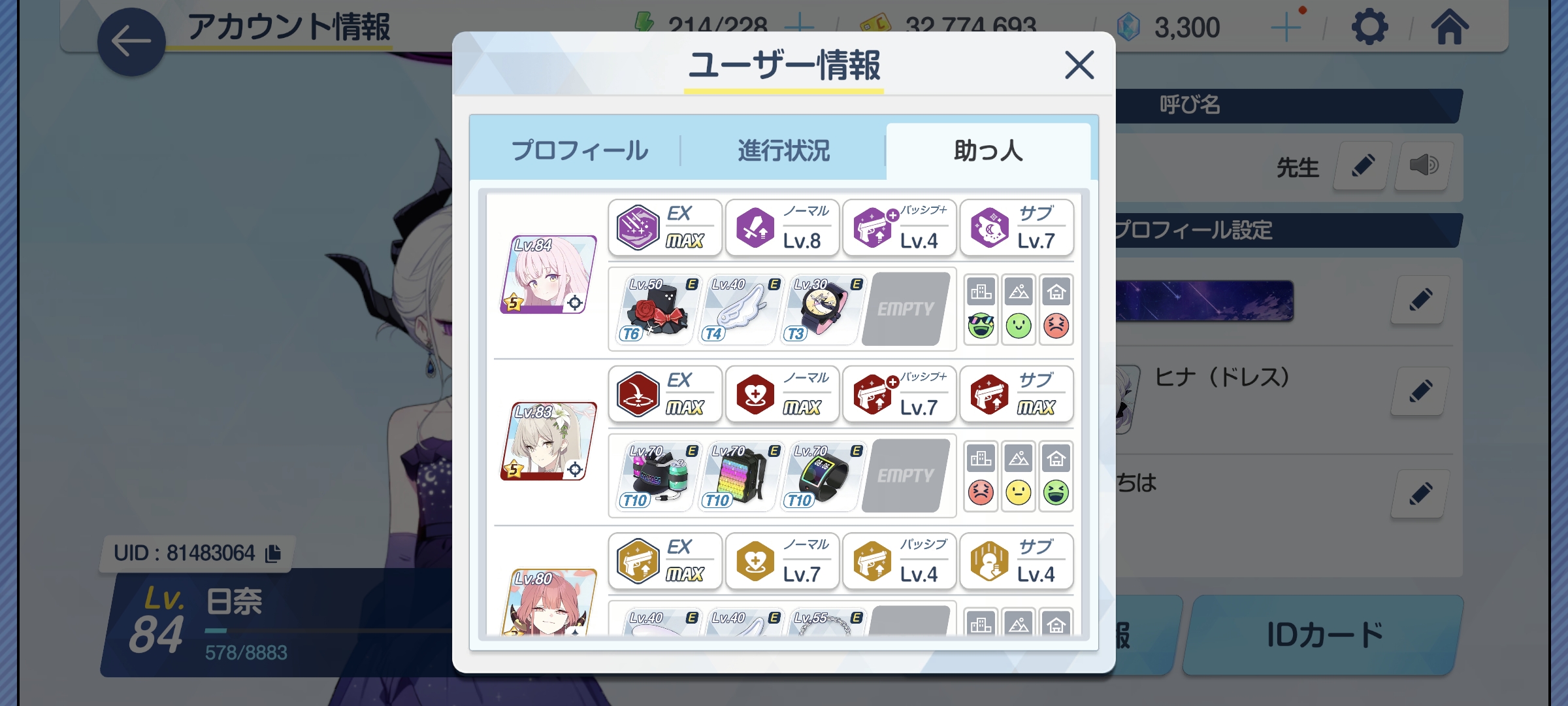Open the settings gear icon
This screenshot has width=1568, height=706.
[1369, 27]
